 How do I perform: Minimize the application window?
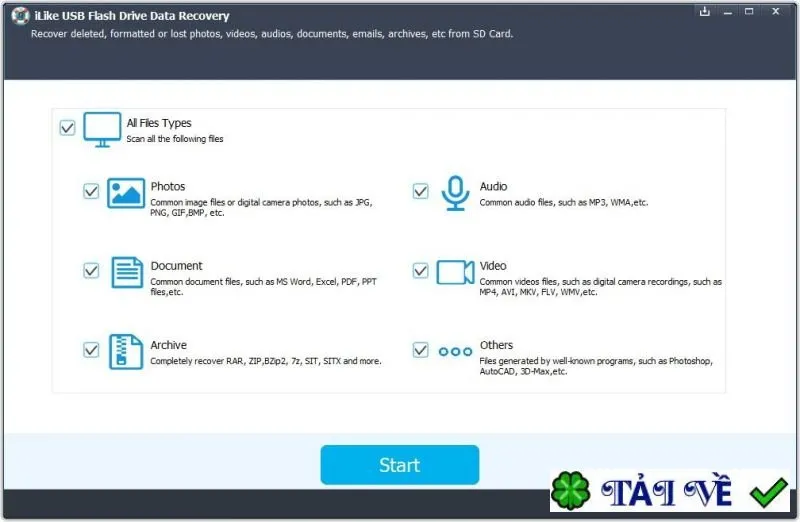pos(728,12)
